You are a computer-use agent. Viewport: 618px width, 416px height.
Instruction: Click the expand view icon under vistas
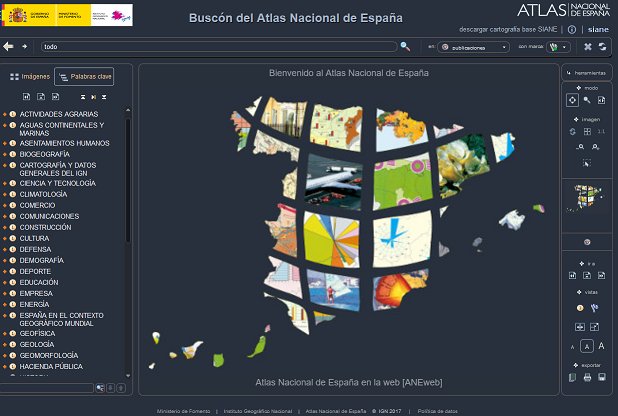point(594,327)
